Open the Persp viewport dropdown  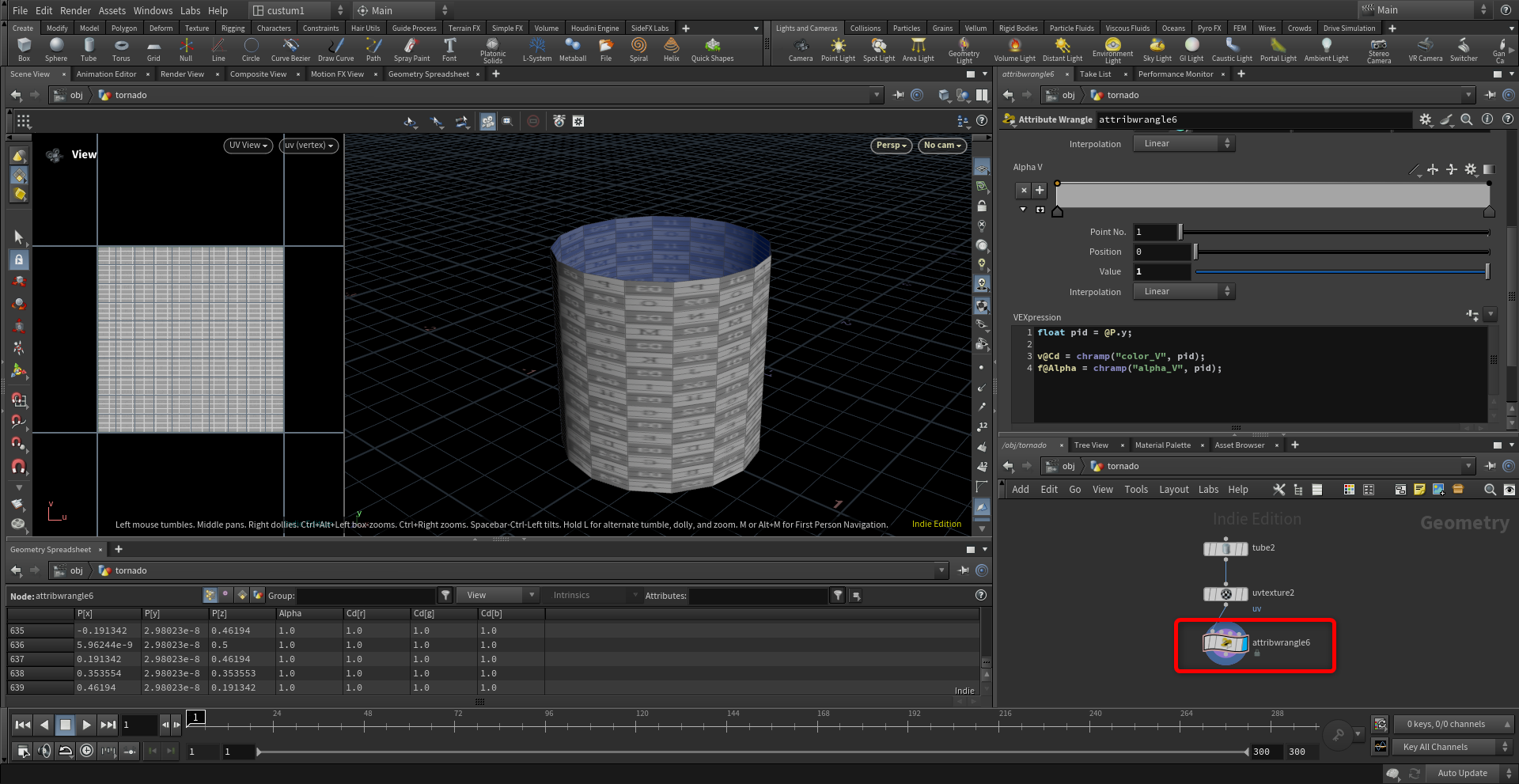click(891, 146)
